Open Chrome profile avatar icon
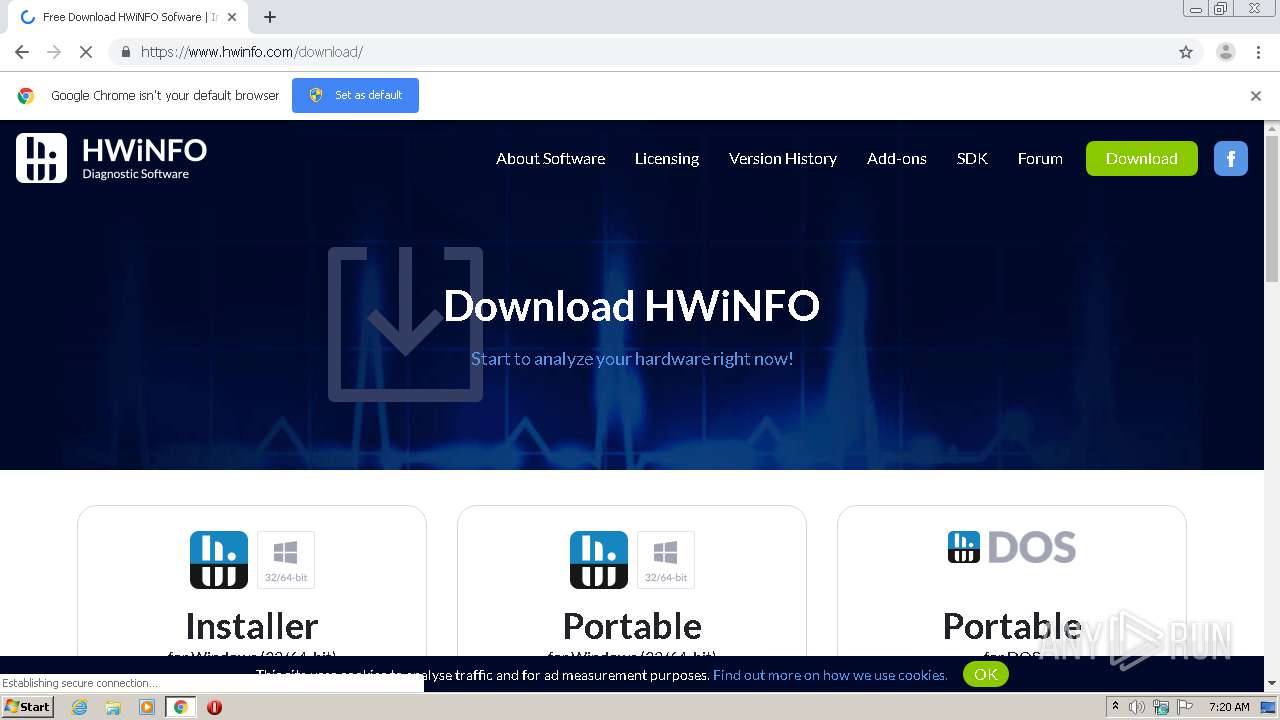The height and width of the screenshot is (720, 1280). tap(1226, 52)
